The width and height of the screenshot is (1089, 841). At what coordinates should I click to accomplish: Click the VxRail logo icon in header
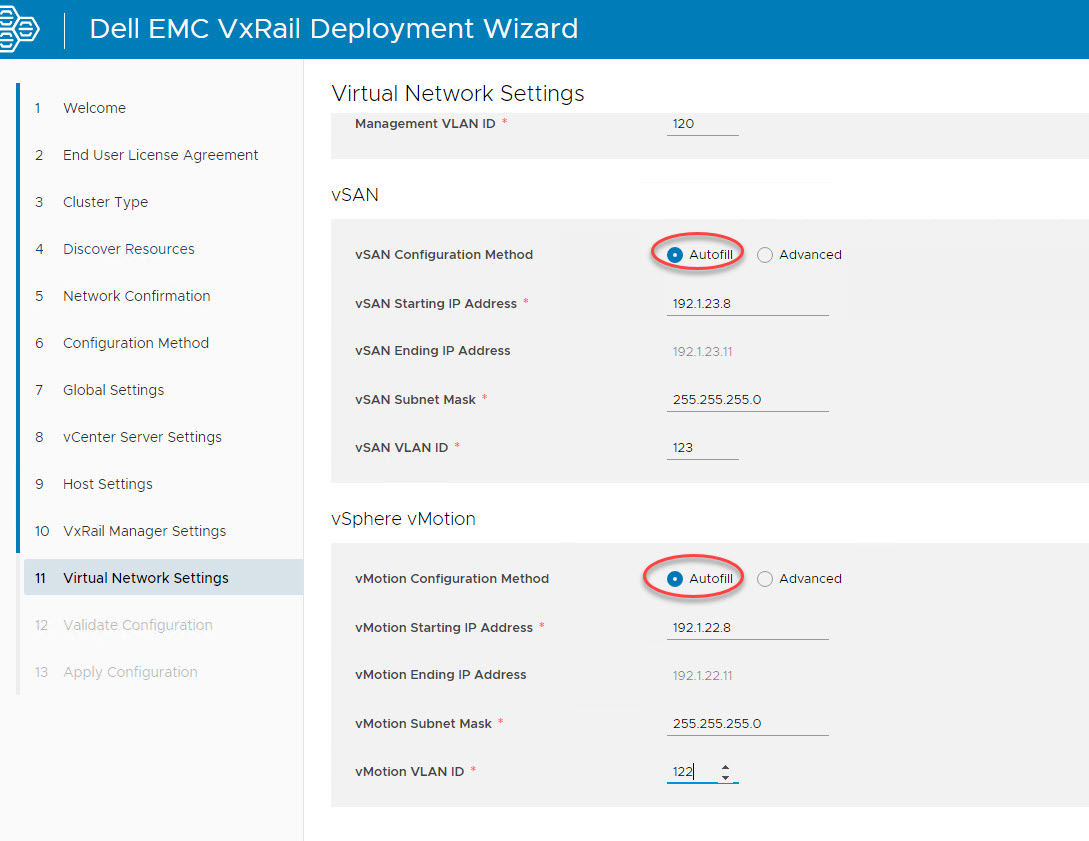[19, 28]
